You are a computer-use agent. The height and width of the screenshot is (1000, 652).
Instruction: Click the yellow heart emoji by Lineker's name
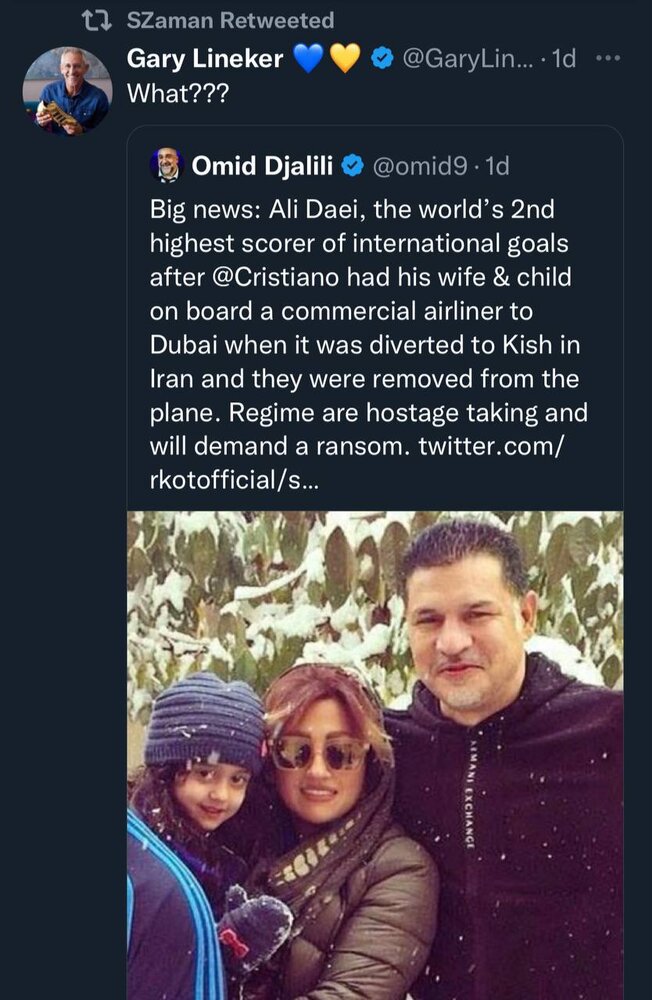[344, 60]
